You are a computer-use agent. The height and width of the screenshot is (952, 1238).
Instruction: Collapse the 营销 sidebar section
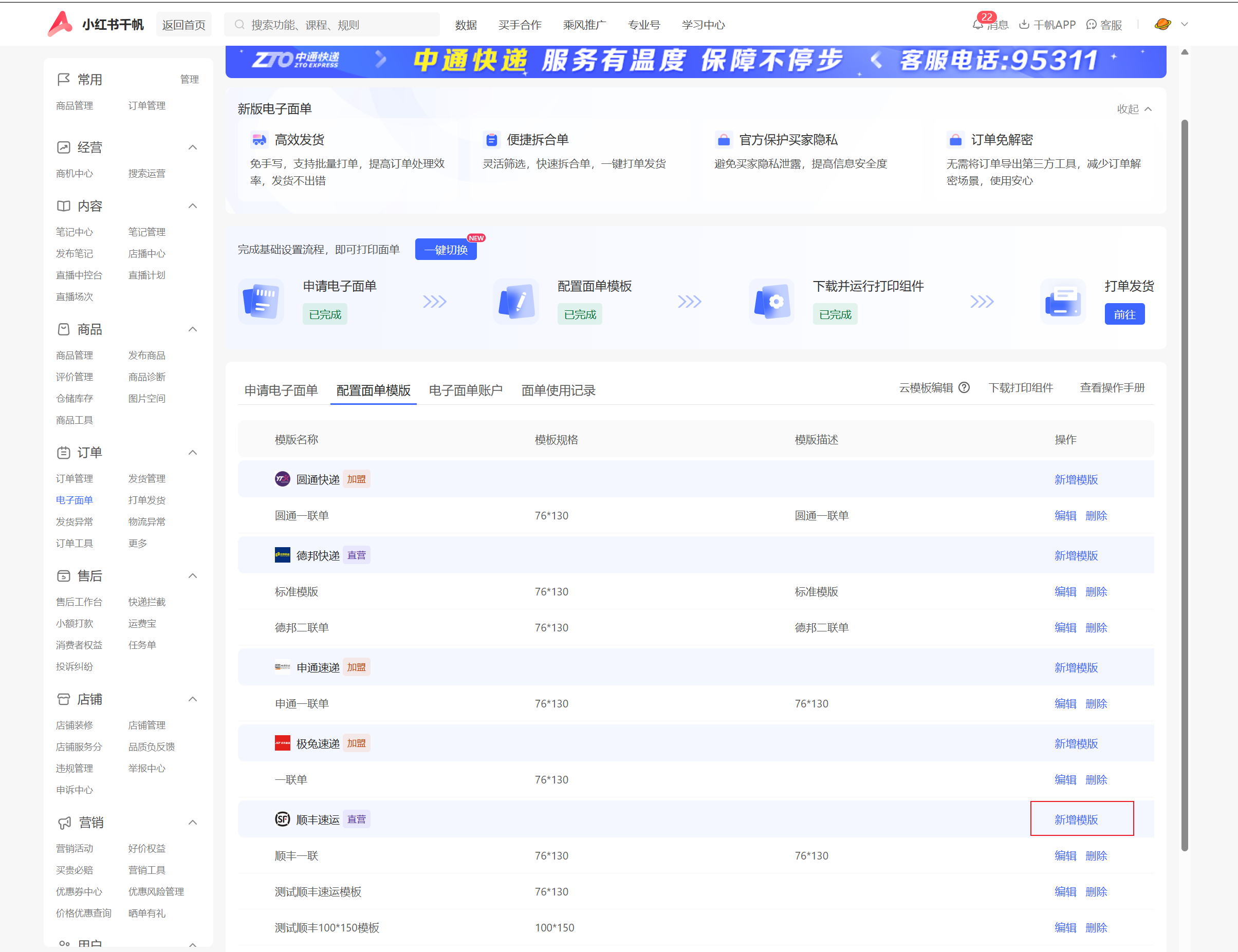193,822
